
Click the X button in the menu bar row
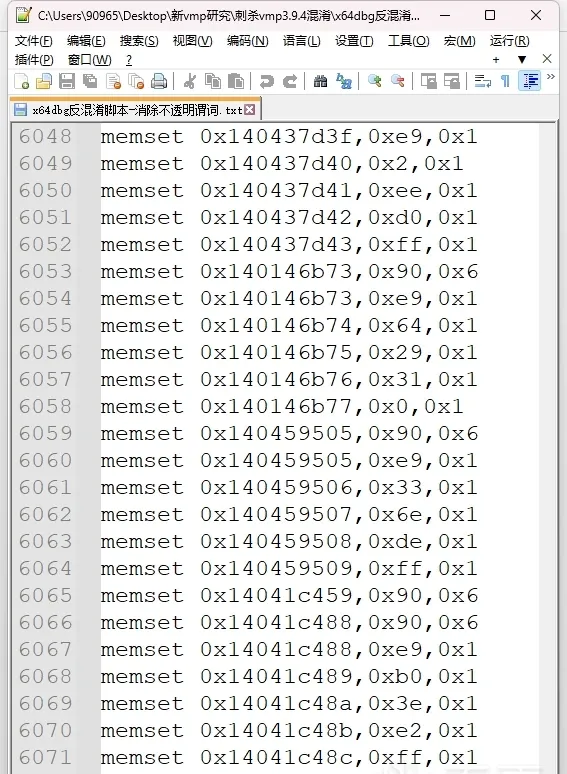(547, 59)
